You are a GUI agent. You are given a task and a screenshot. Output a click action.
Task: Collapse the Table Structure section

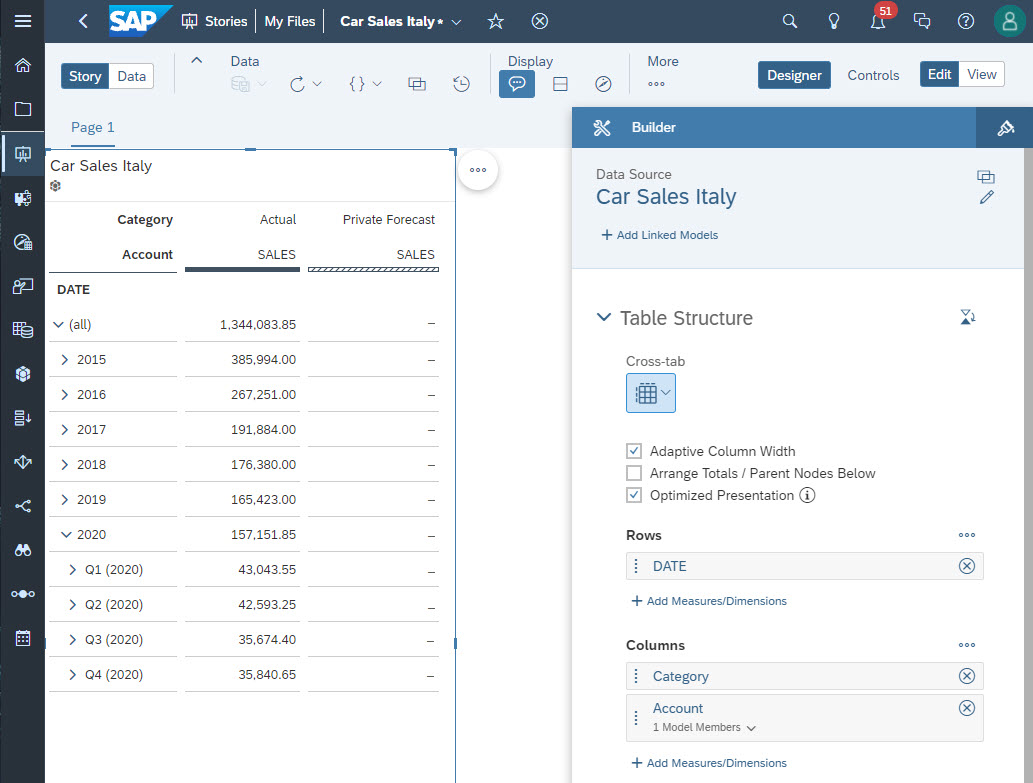click(603, 317)
